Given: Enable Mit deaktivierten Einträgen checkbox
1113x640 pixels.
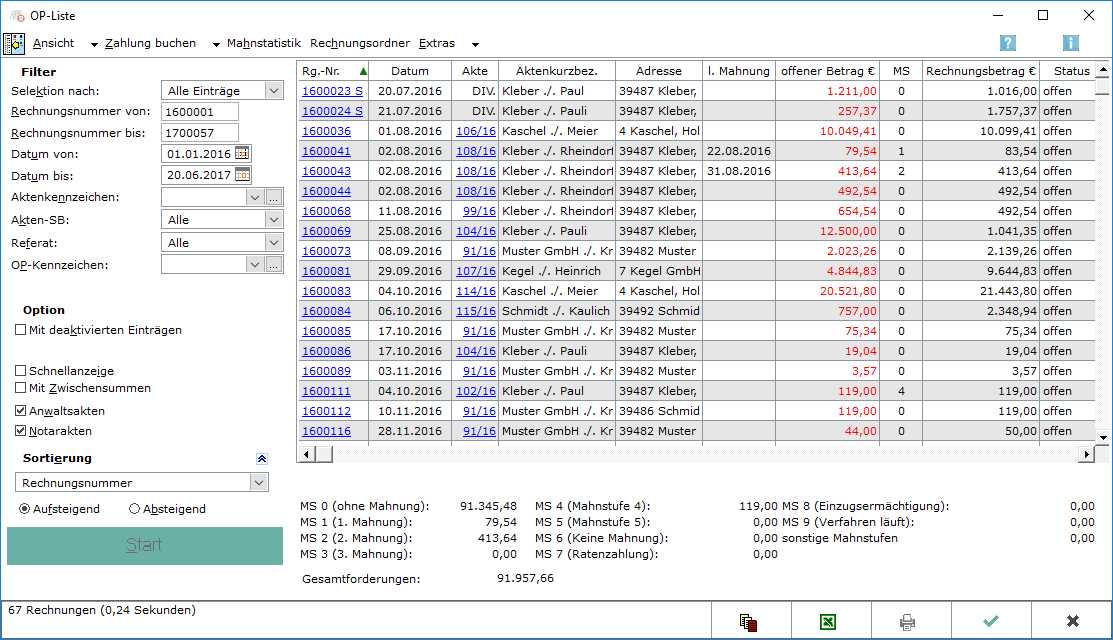Looking at the screenshot, I should (x=21, y=330).
